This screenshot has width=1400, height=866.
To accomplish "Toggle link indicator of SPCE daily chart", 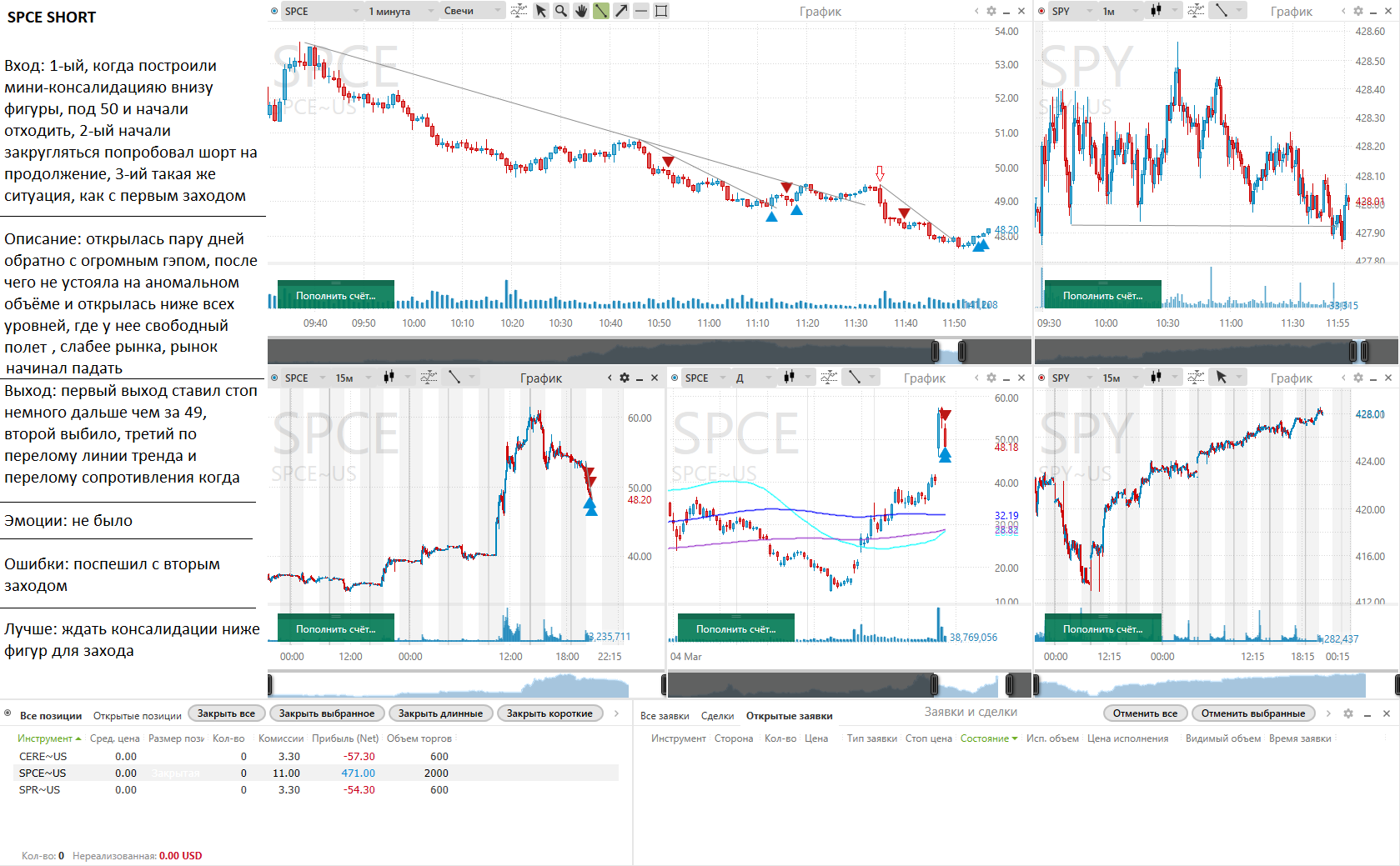I will click(675, 378).
